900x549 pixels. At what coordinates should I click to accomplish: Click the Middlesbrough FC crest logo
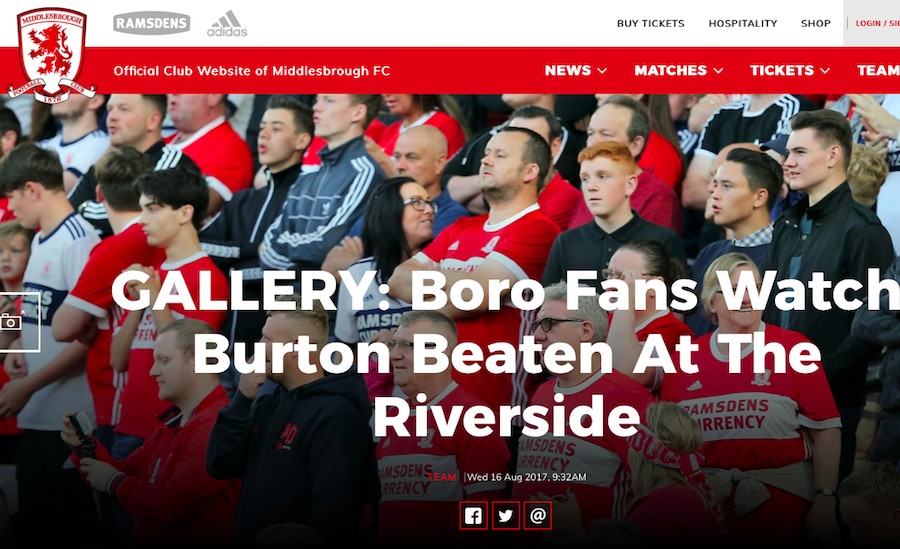coord(51,56)
